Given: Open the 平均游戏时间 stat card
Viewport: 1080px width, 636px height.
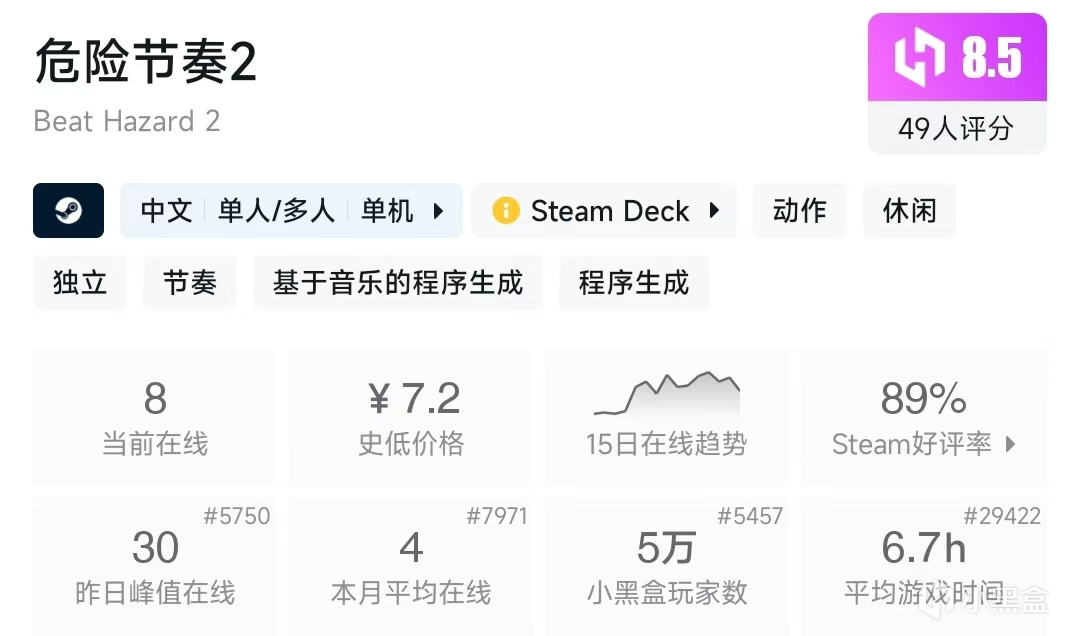Looking at the screenshot, I should pyautogui.click(x=923, y=566).
